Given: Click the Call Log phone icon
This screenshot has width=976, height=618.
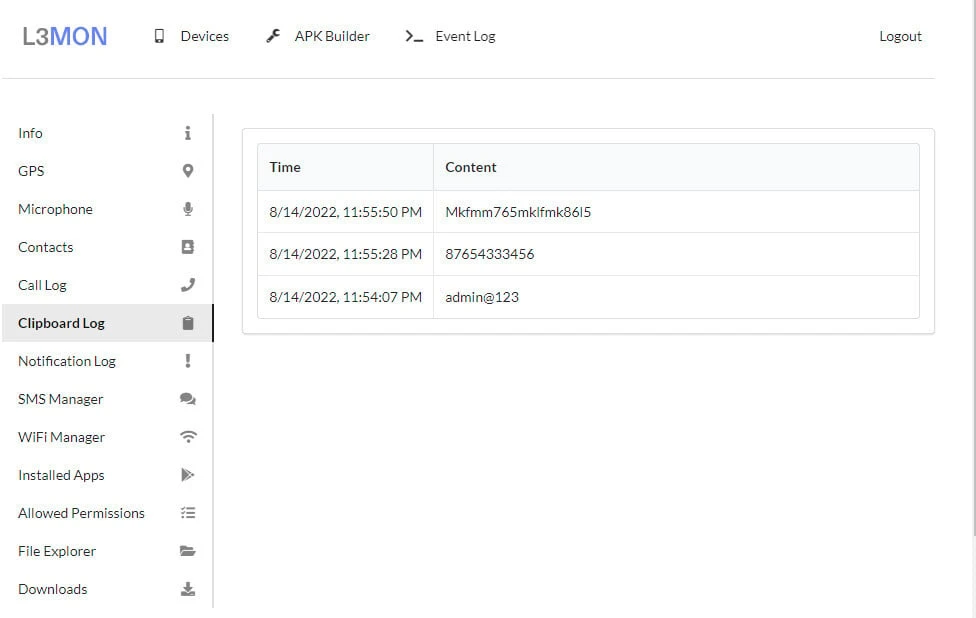Looking at the screenshot, I should (x=187, y=285).
